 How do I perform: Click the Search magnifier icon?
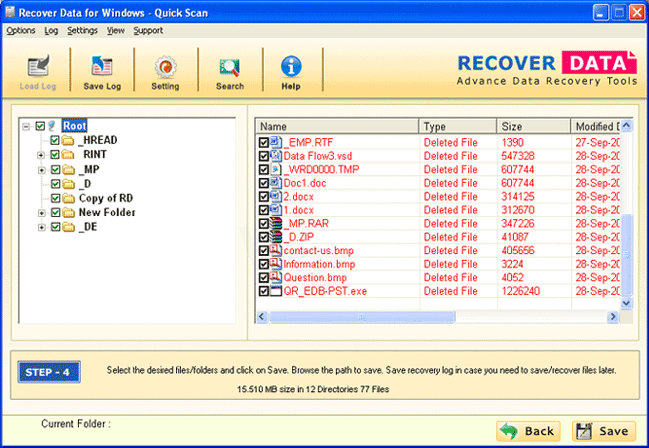tap(230, 68)
